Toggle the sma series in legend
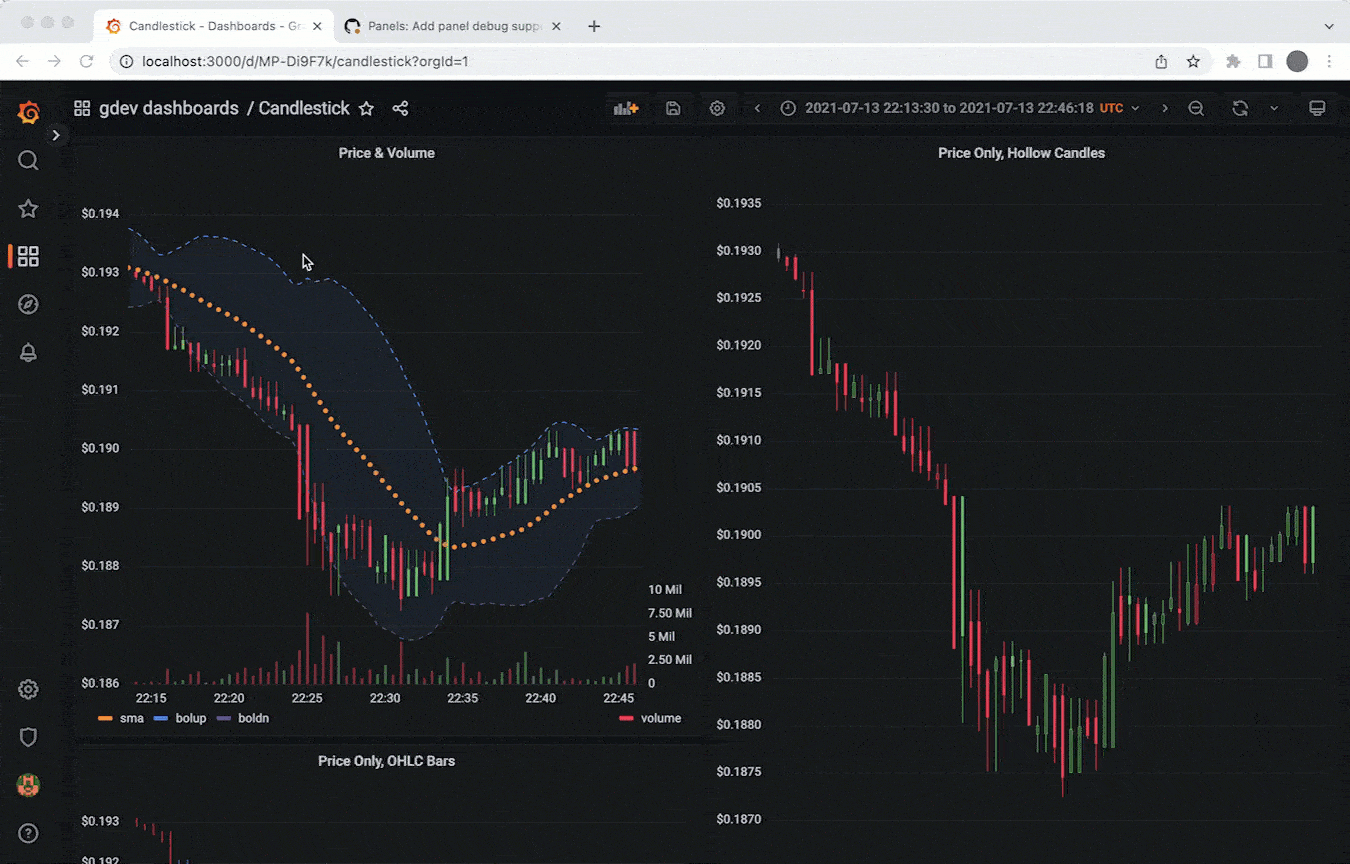This screenshot has height=864, width=1350. tap(131, 718)
